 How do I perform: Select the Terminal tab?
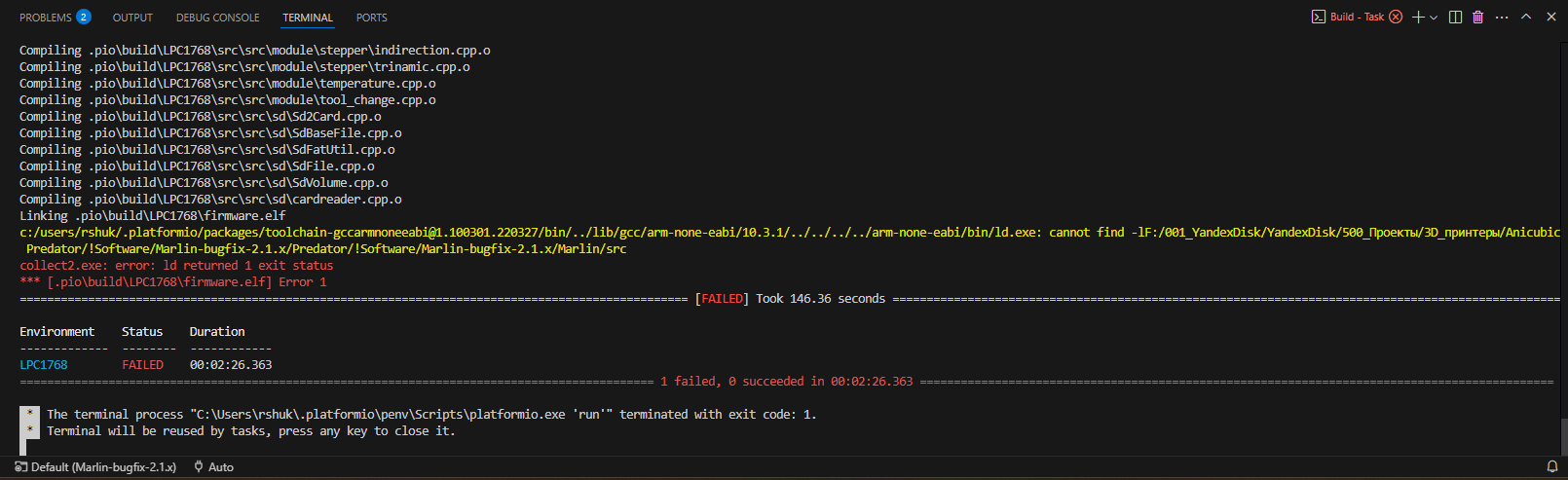308,18
